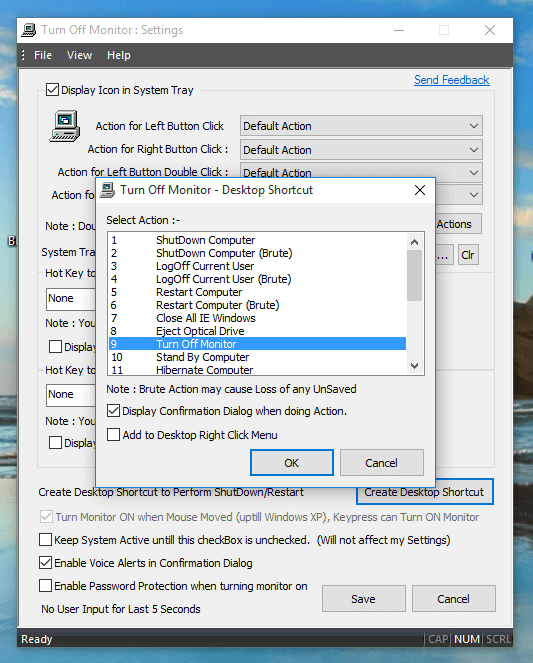
Task: Click the menu bar grip handle
Action: (x=23, y=55)
